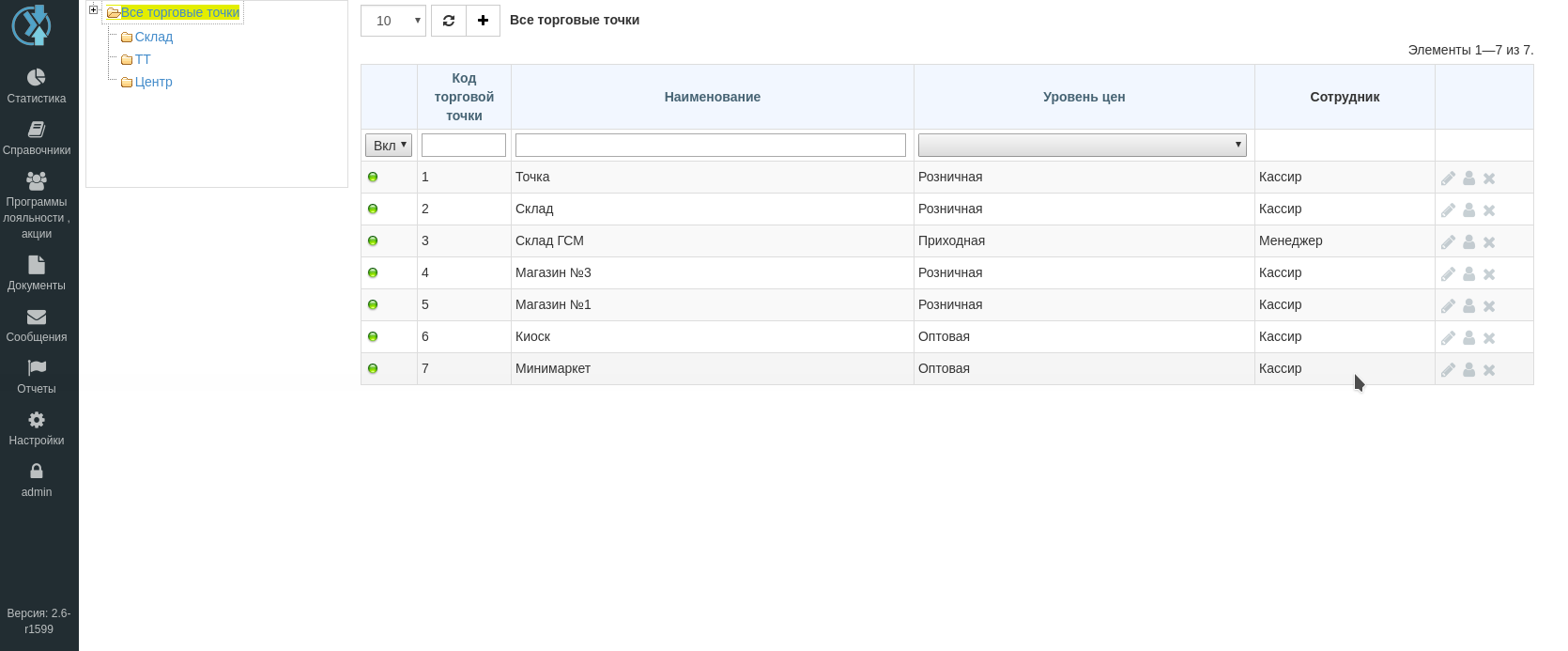This screenshot has height=651, width=1568.
Task: Sort by Наименование column header
Action: [x=713, y=97]
